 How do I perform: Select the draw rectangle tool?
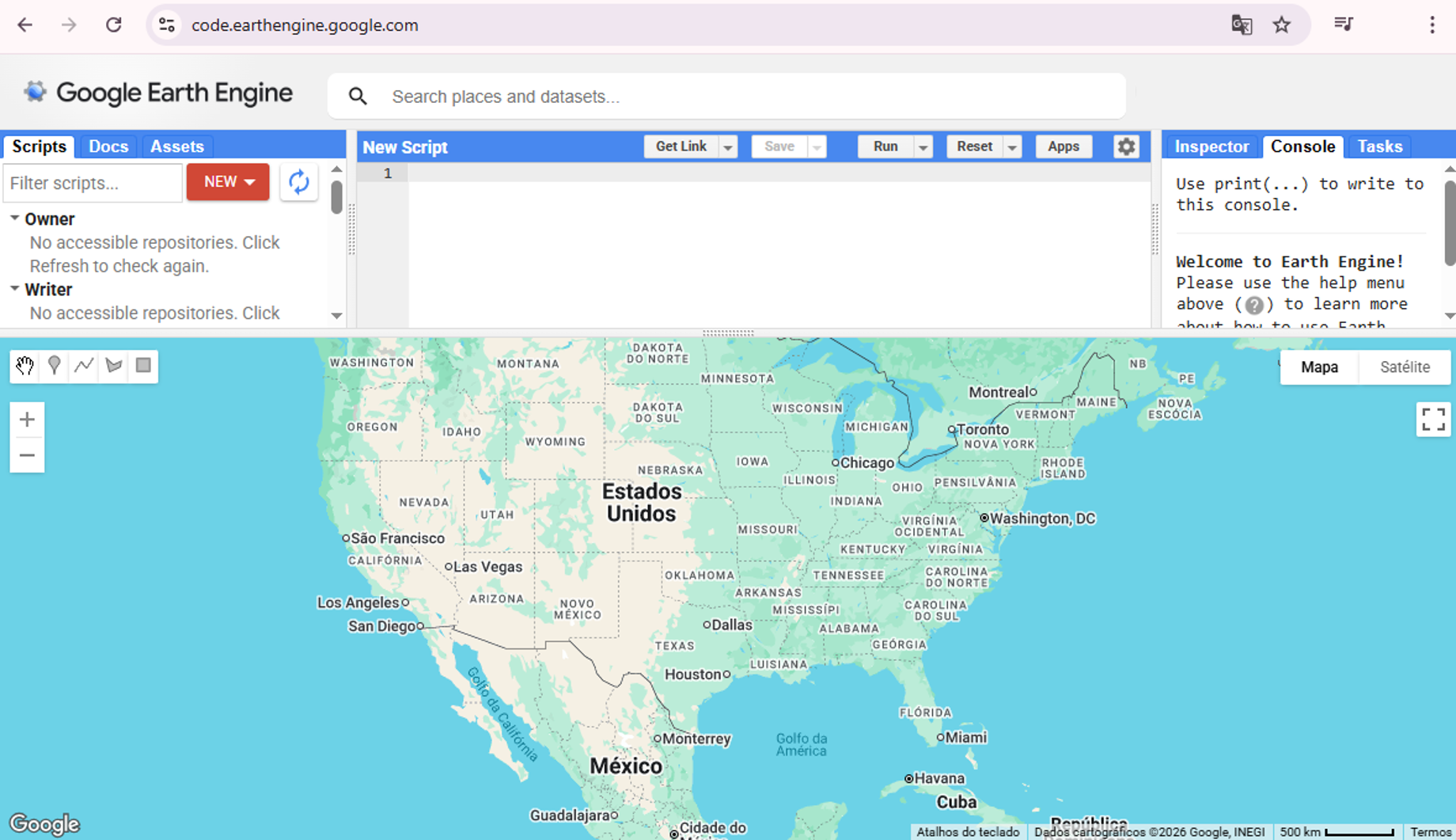pos(143,366)
